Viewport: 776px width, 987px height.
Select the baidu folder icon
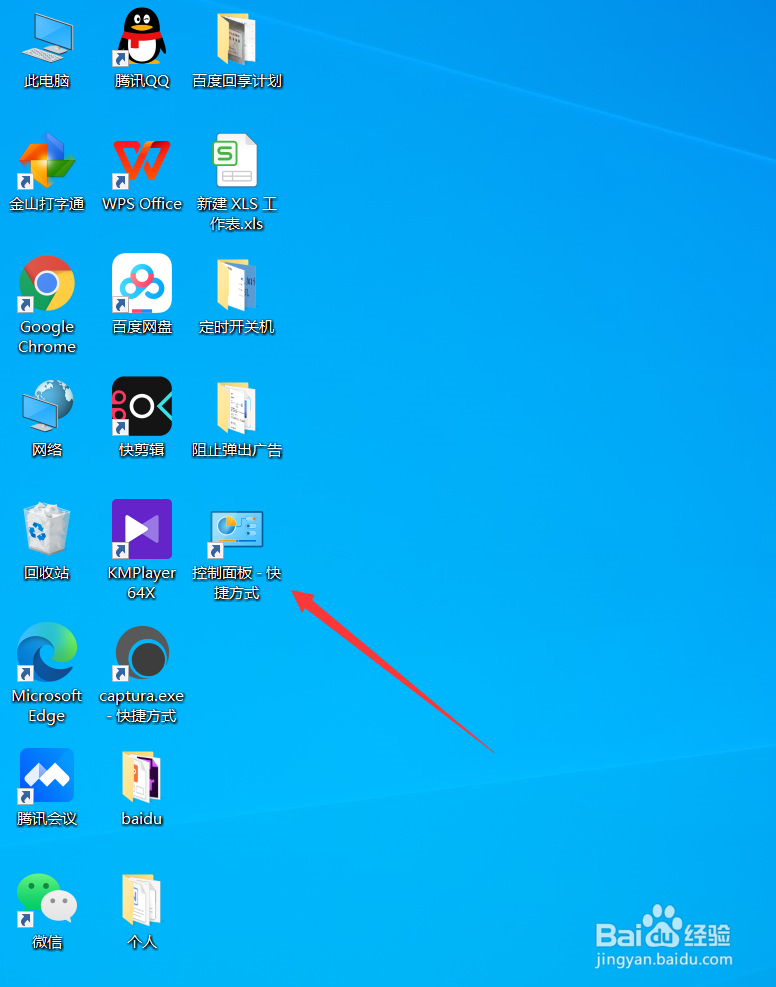point(142,776)
